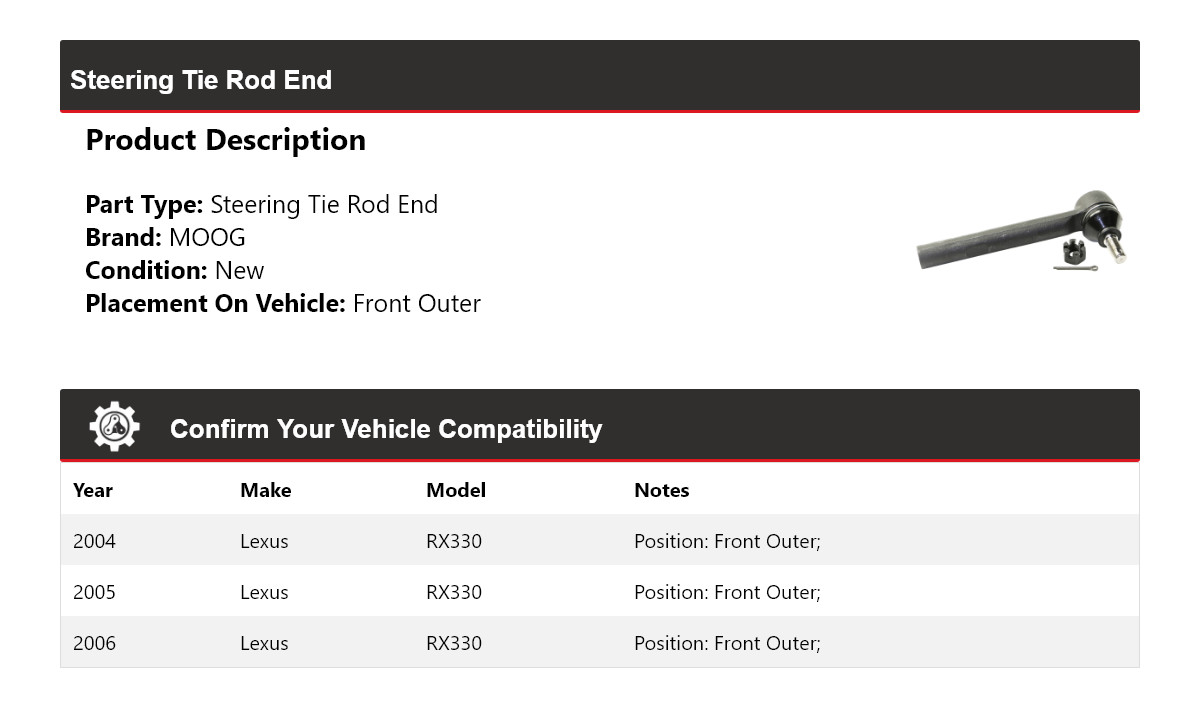Click Confirm Your Vehicle Compatibility heading
The height and width of the screenshot is (708, 1200).
(x=386, y=429)
